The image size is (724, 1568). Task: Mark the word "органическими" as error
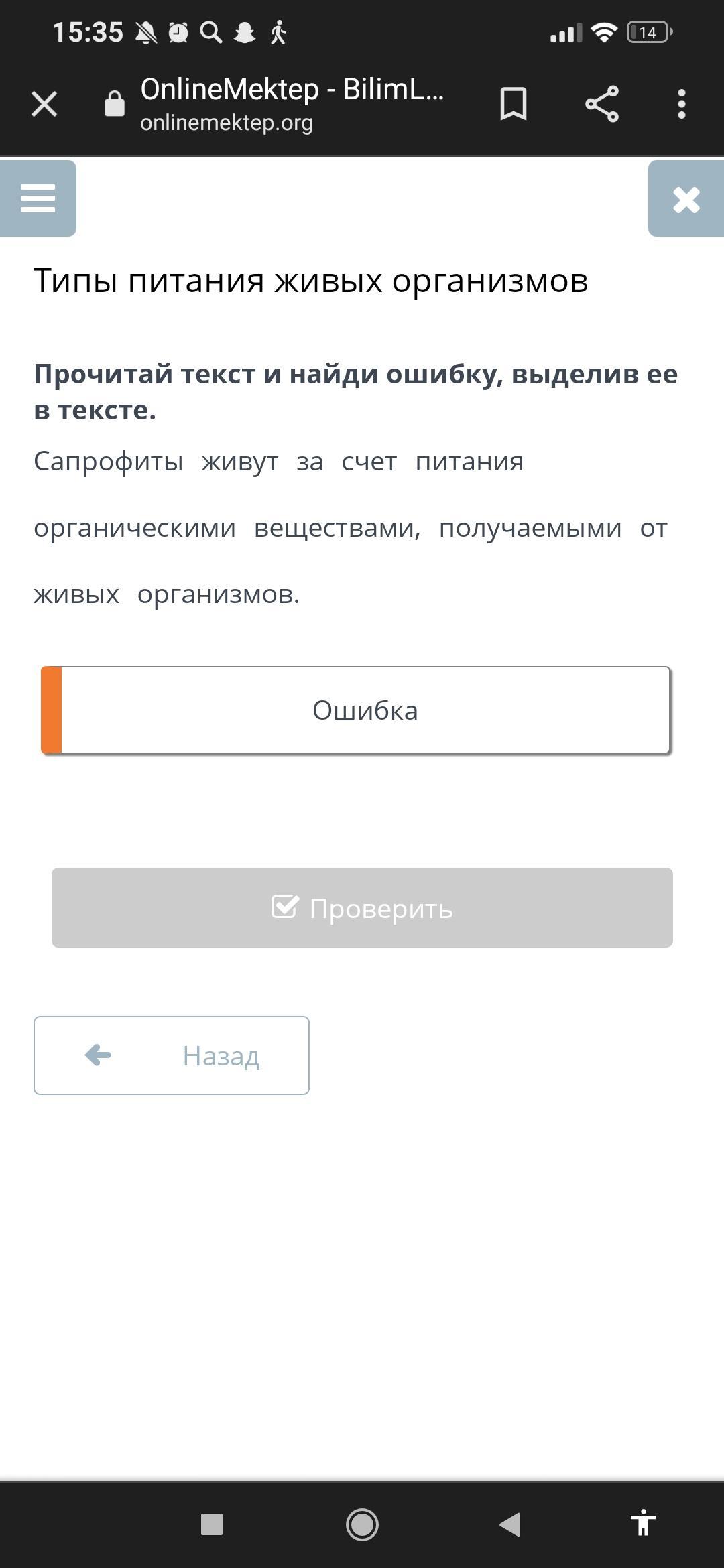coord(135,528)
